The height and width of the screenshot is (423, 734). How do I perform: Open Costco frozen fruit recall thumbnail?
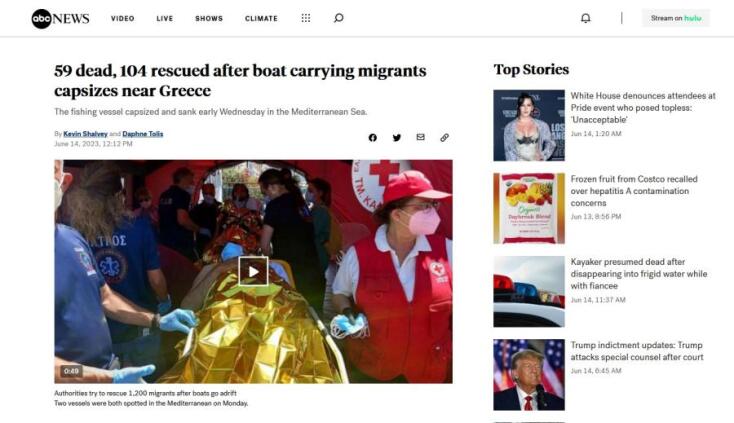click(x=529, y=208)
